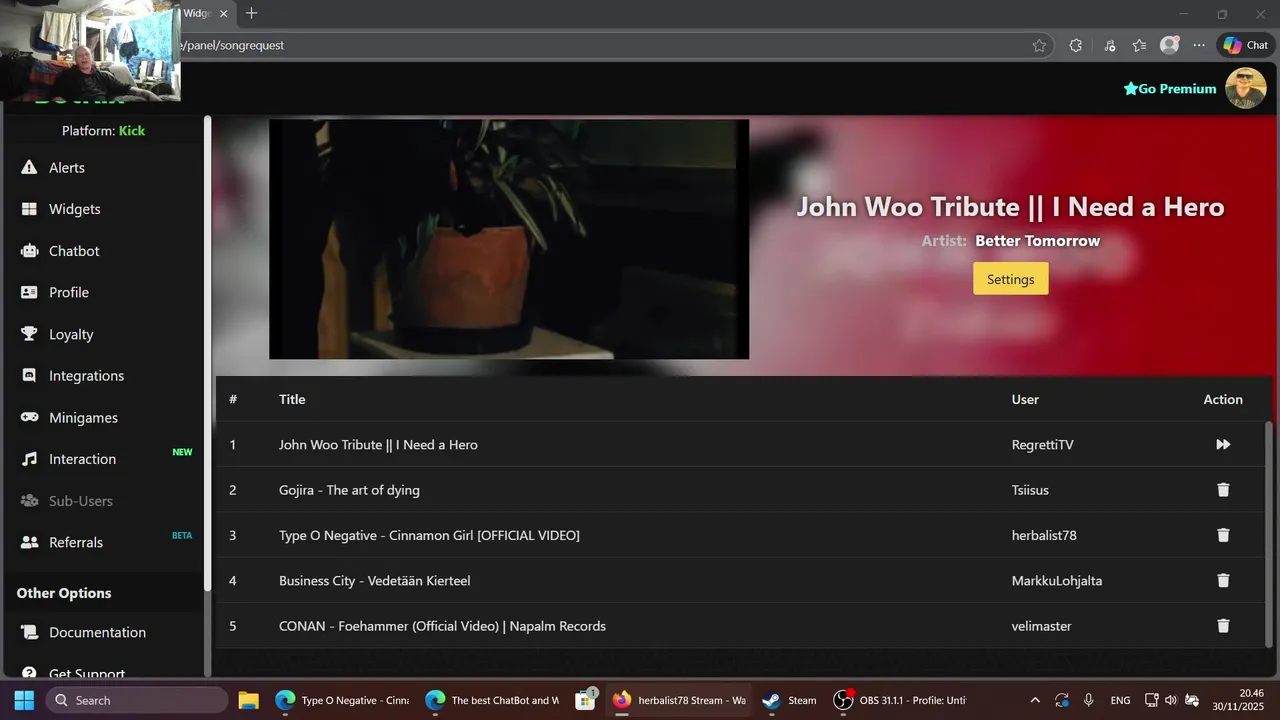Open File Explorer from the taskbar
1280x720 pixels.
coord(248,700)
